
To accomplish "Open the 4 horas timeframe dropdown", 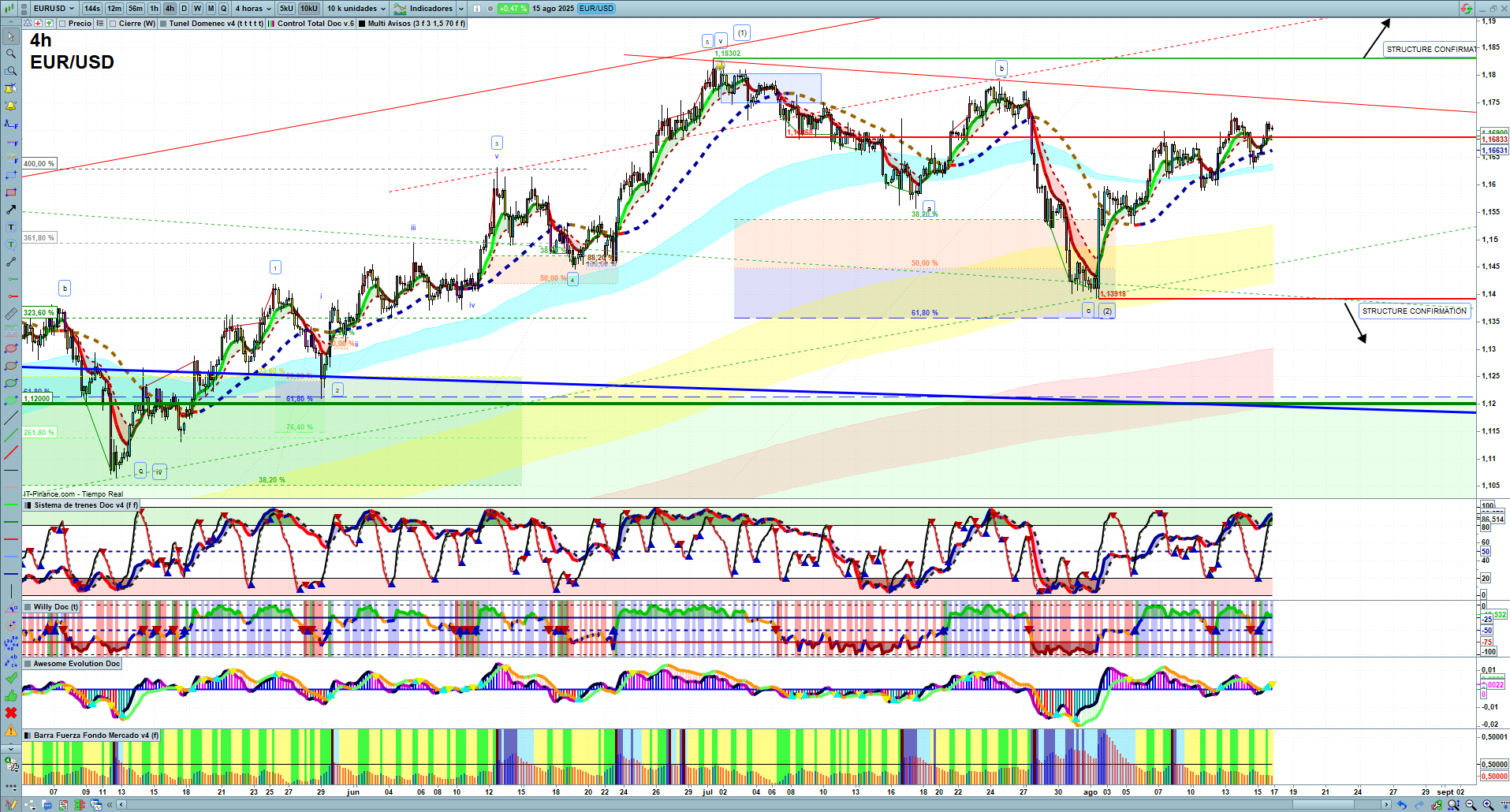I will (252, 9).
